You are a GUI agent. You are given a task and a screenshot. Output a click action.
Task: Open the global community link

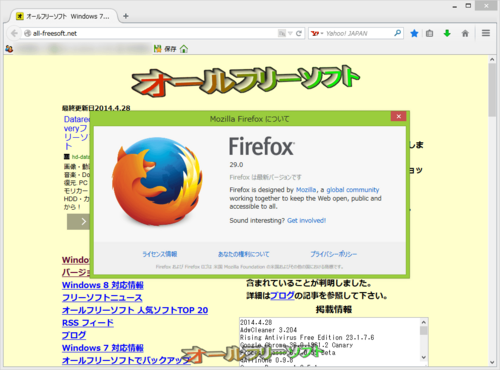tap(353, 190)
